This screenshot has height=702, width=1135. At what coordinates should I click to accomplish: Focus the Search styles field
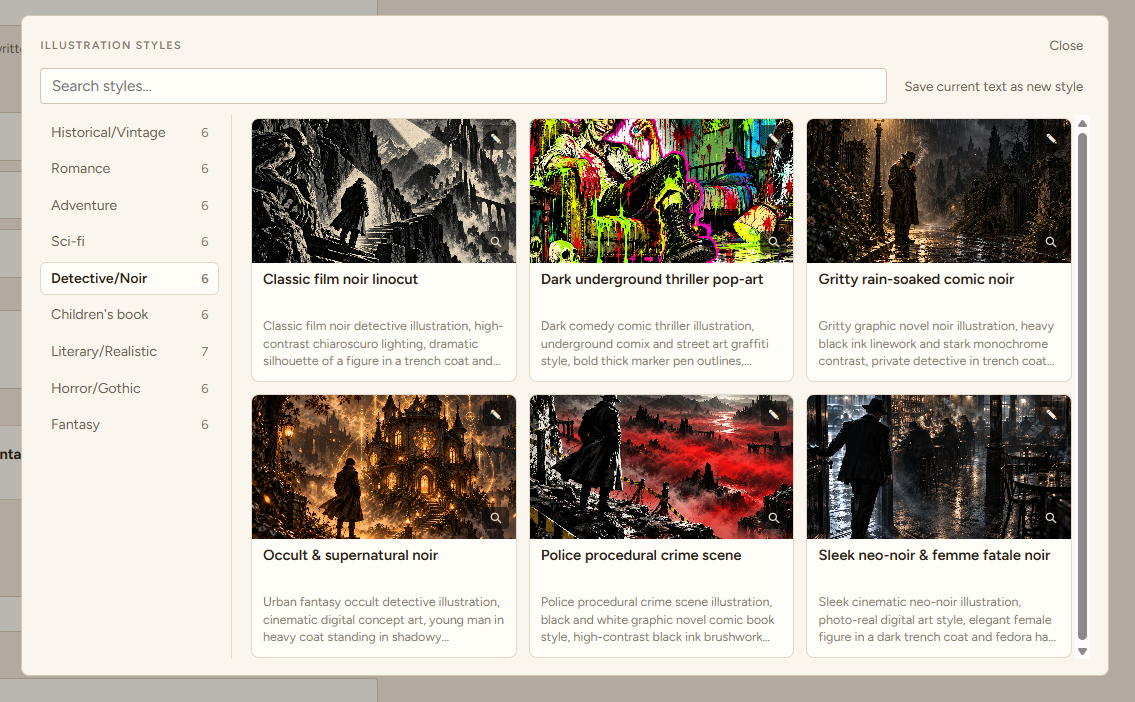(463, 86)
